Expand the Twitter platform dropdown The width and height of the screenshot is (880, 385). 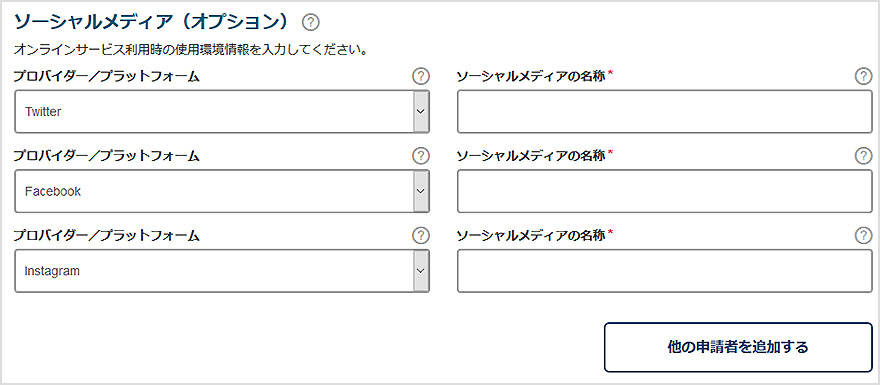point(222,112)
